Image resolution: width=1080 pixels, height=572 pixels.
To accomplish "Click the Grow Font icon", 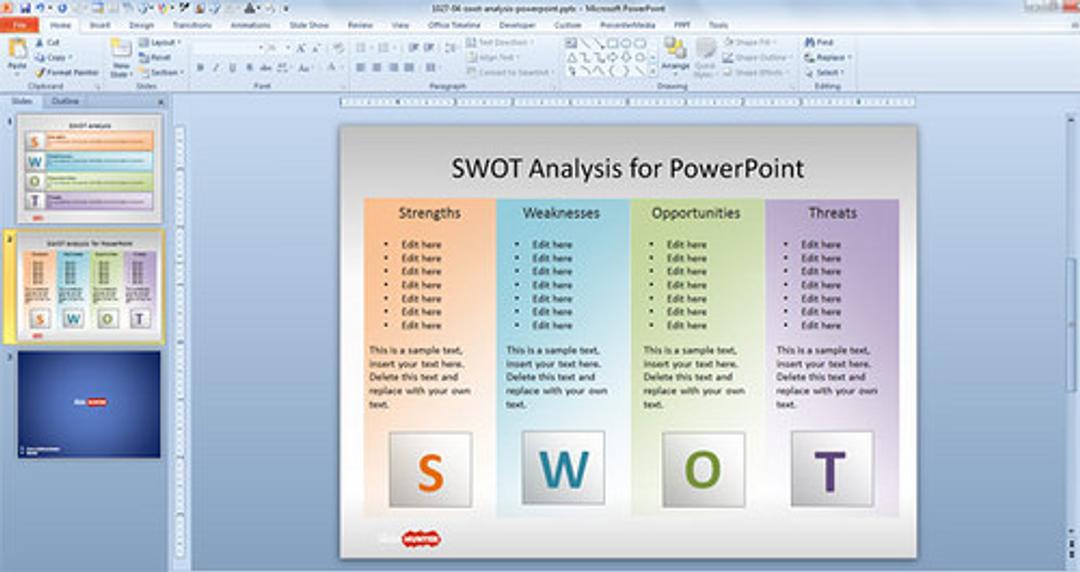I will [301, 48].
